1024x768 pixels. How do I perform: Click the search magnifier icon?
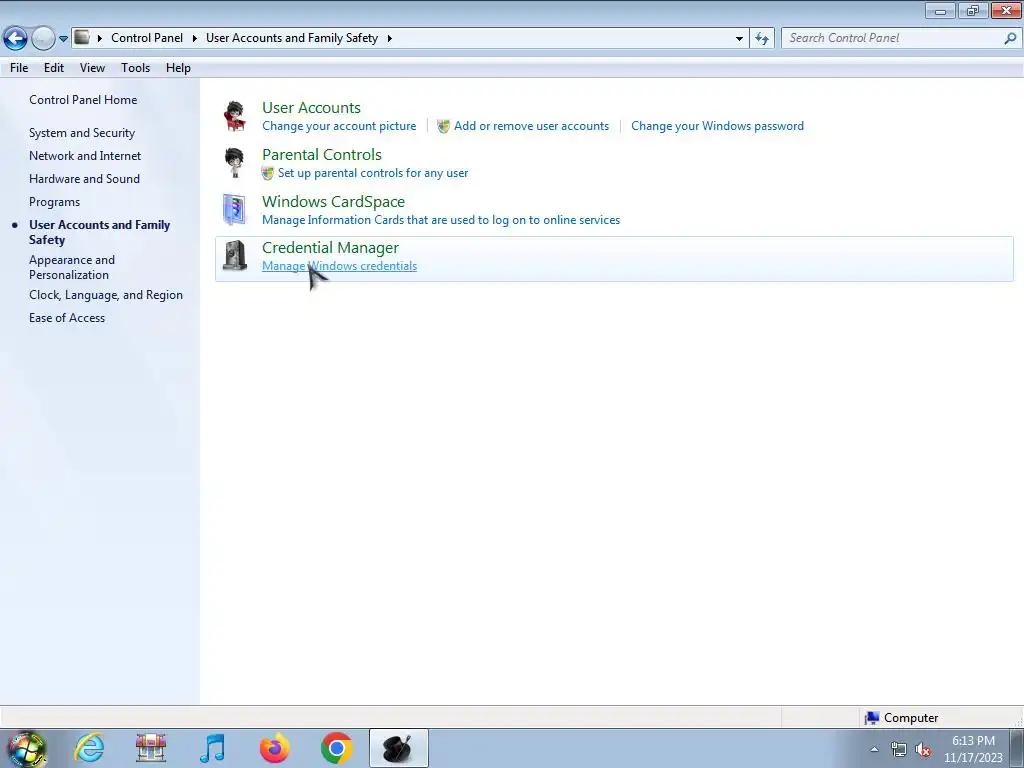click(x=1010, y=38)
